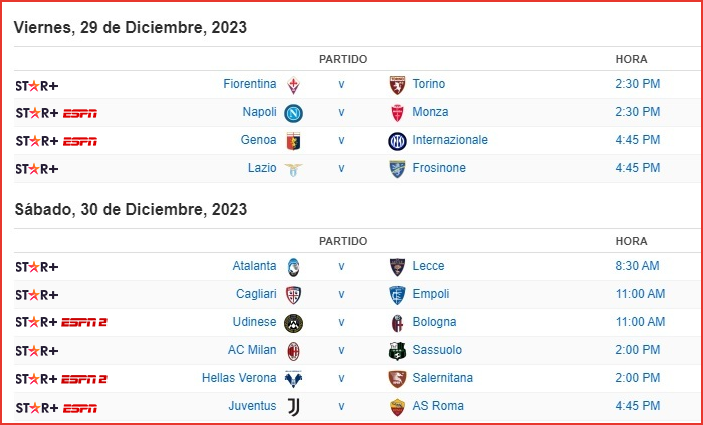Click ESPN 2 logo in Udinese row

pos(84,323)
